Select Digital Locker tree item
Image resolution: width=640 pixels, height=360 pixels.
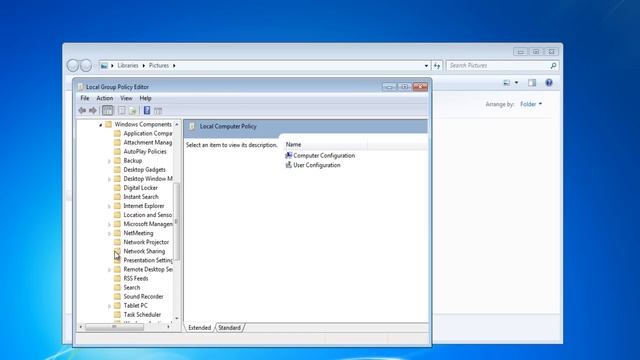(140, 188)
